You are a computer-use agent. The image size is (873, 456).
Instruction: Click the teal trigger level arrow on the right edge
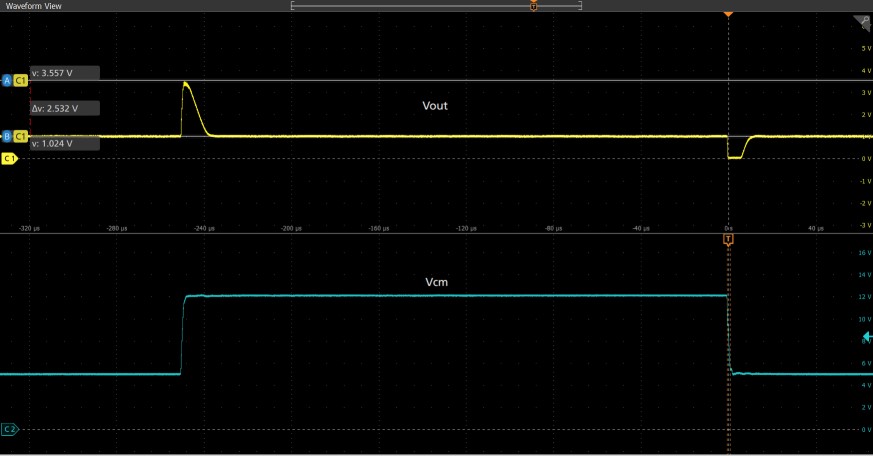click(867, 337)
